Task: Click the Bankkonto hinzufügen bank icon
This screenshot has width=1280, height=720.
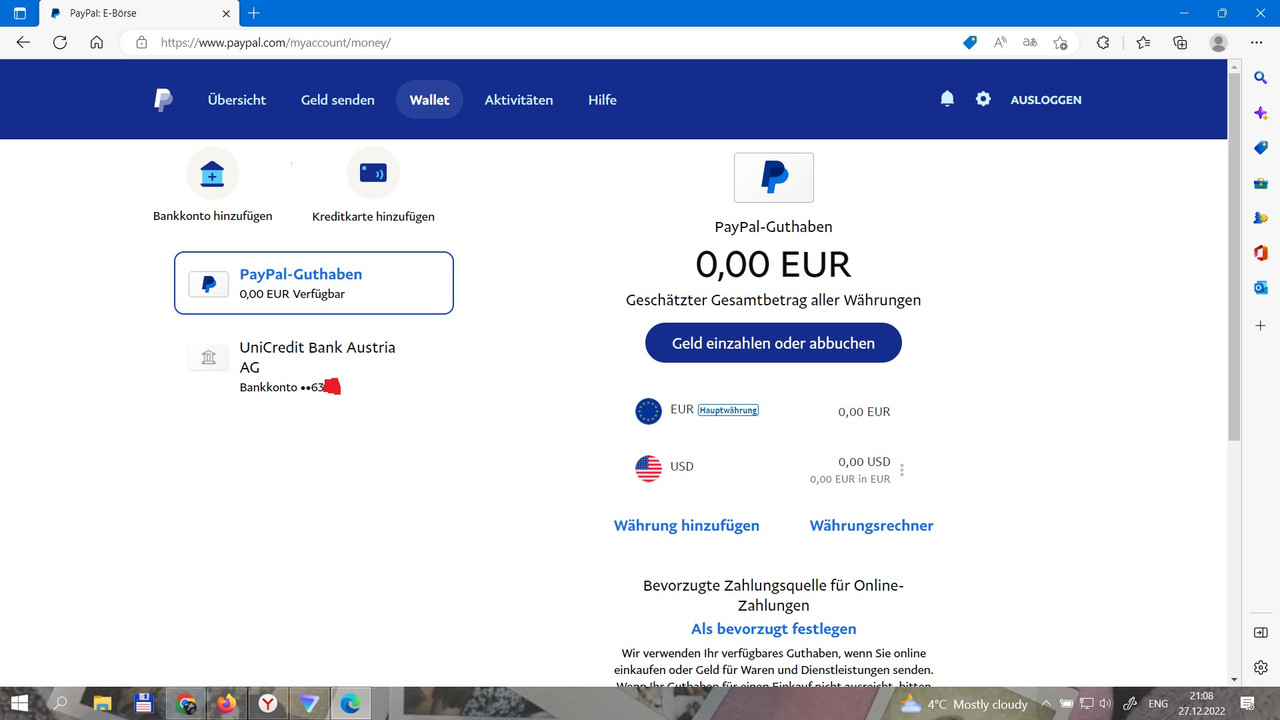Action: [x=212, y=173]
